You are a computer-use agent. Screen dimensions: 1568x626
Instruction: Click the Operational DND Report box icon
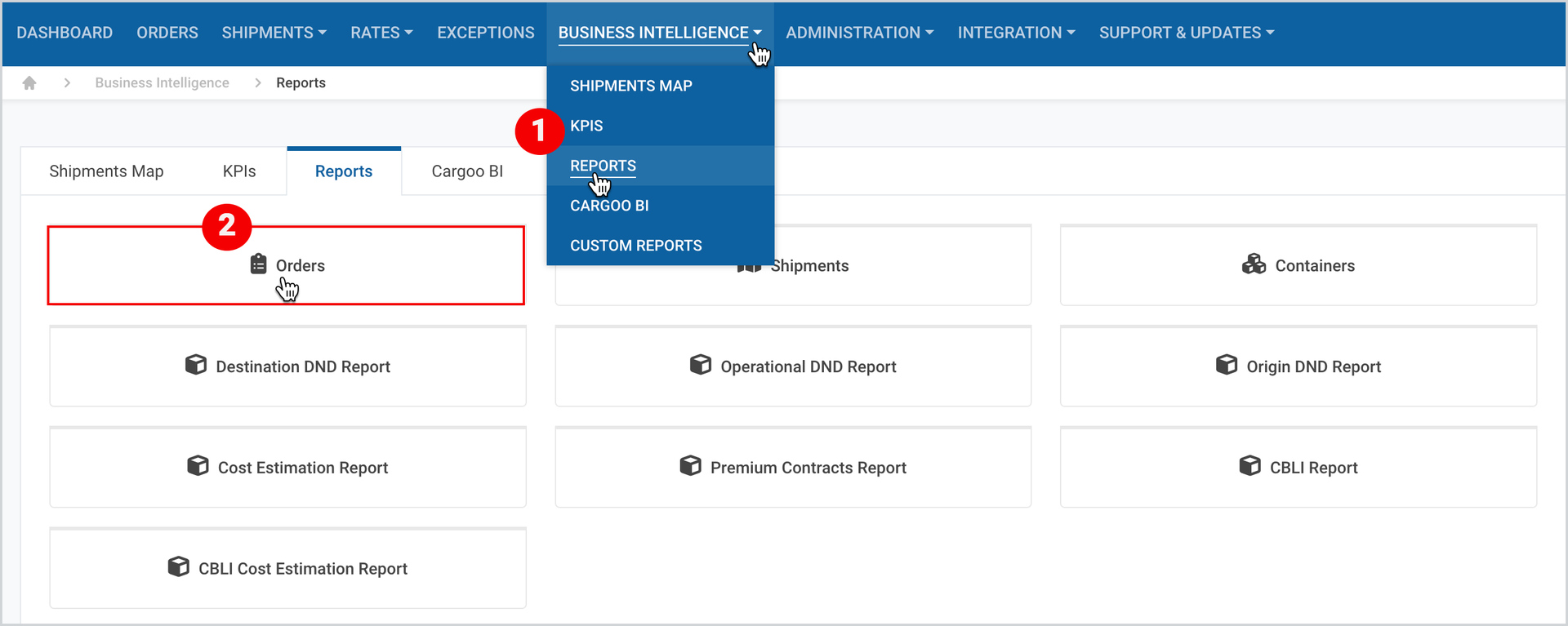(x=701, y=365)
